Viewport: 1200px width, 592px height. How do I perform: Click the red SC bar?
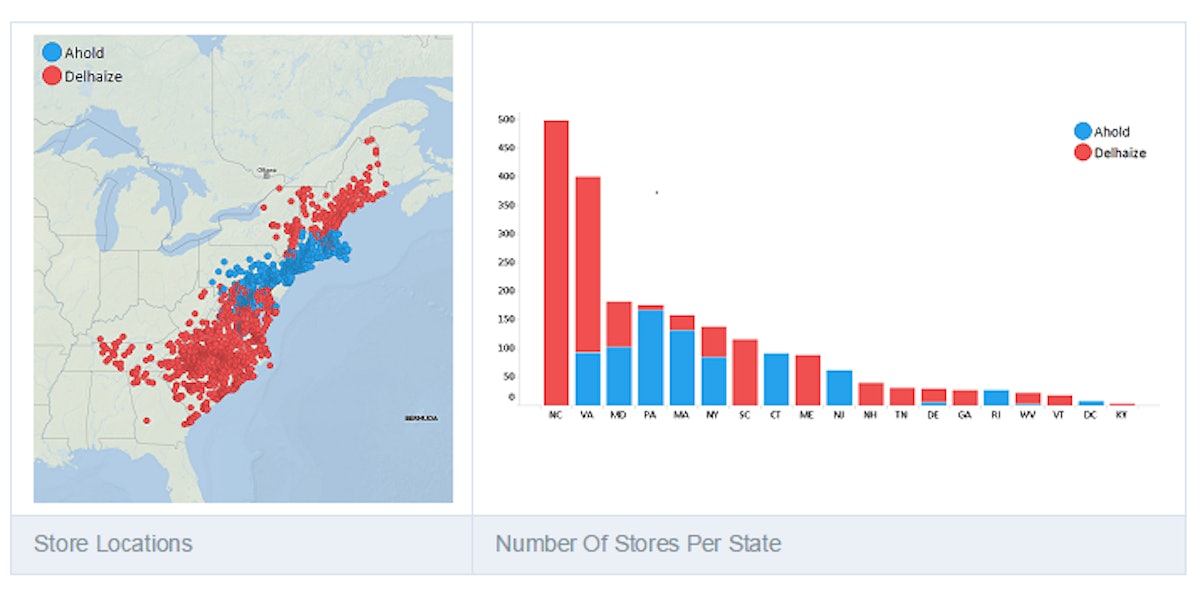tap(744, 372)
